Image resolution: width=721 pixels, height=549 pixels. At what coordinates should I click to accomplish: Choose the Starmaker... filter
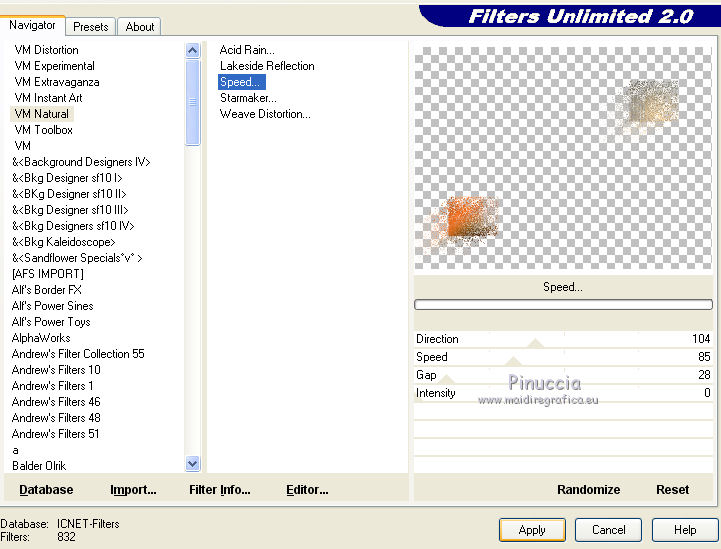[x=248, y=98]
